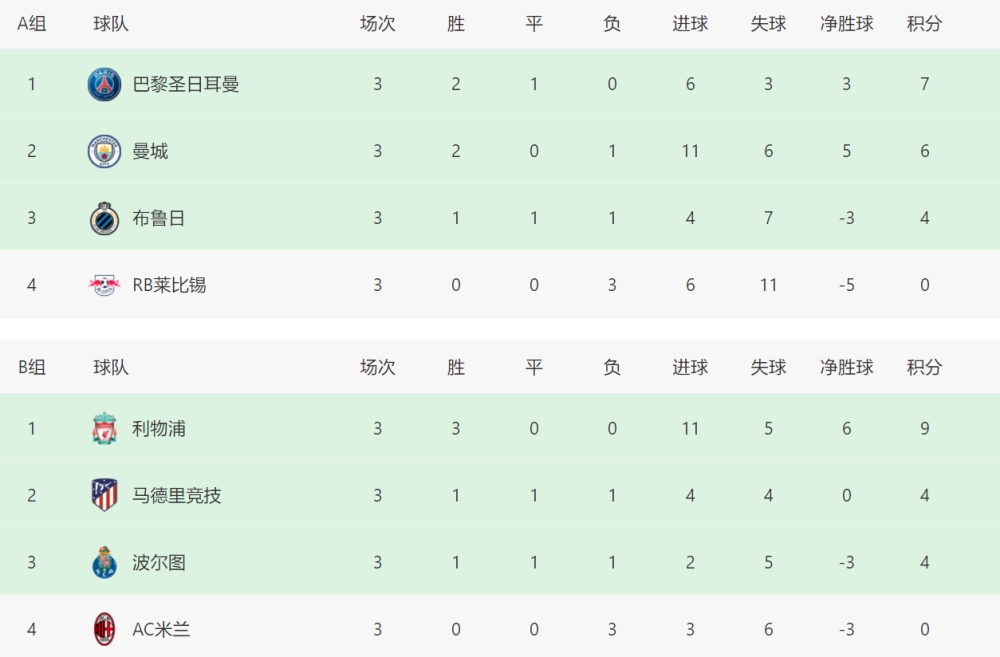This screenshot has width=1000, height=657.
Task: Select the 利物浦 team name
Action: pyautogui.click(x=159, y=429)
